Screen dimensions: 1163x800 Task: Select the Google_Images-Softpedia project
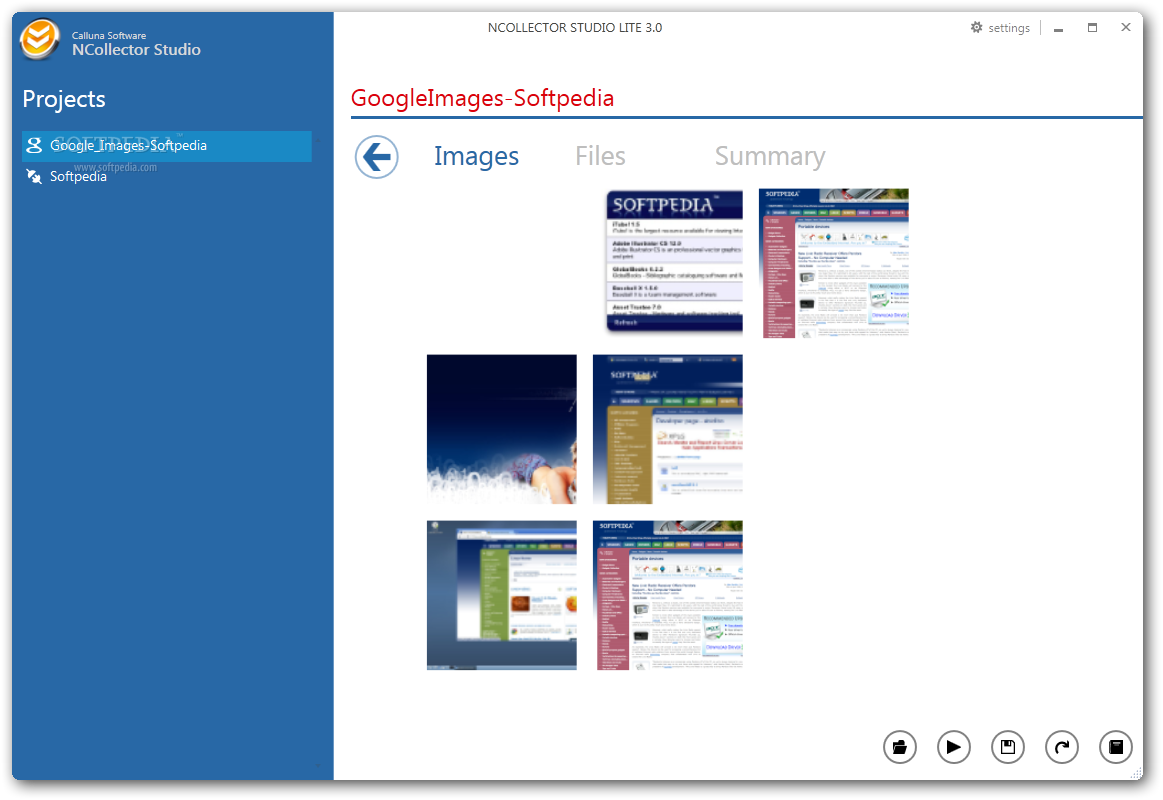click(x=167, y=146)
